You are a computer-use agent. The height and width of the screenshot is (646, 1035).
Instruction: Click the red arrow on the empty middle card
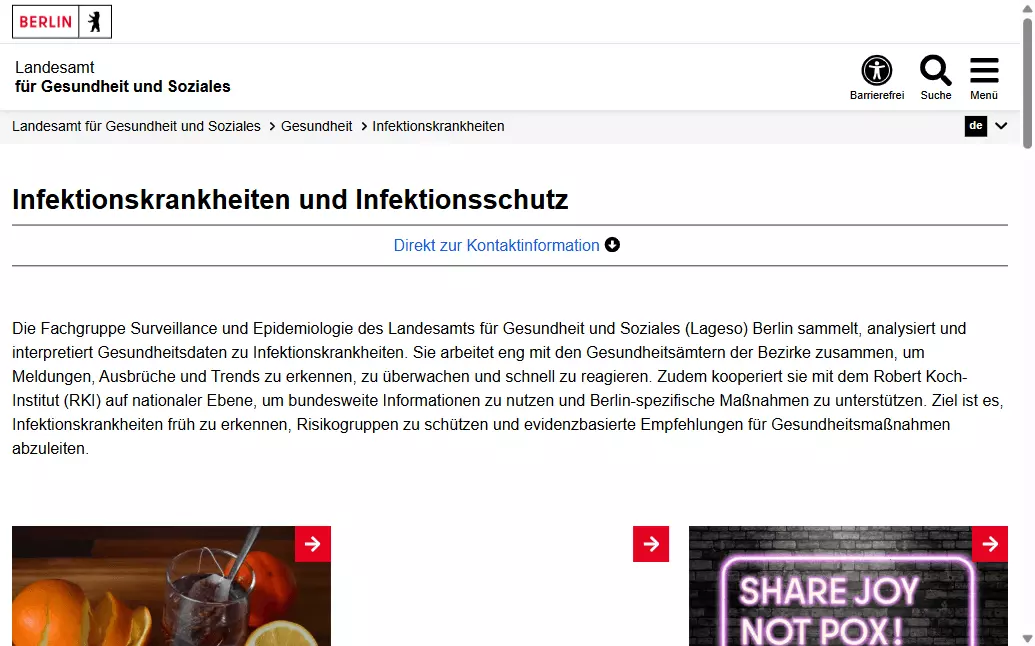point(651,544)
